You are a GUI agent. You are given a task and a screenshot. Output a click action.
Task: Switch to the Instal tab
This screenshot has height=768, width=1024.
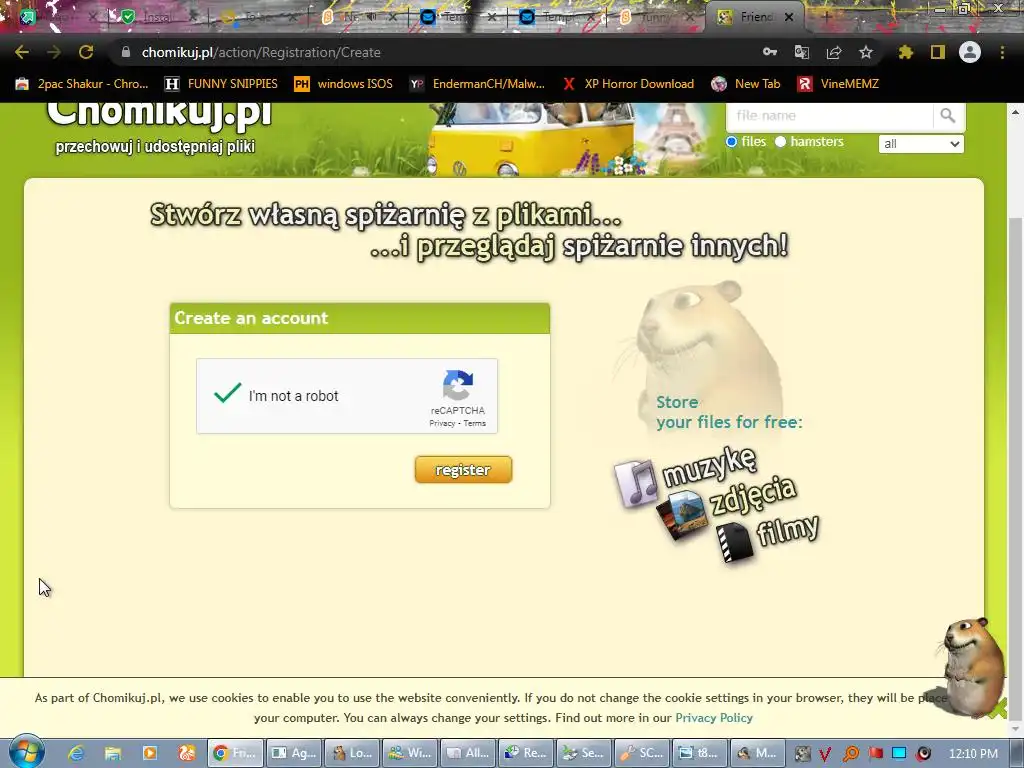click(158, 18)
